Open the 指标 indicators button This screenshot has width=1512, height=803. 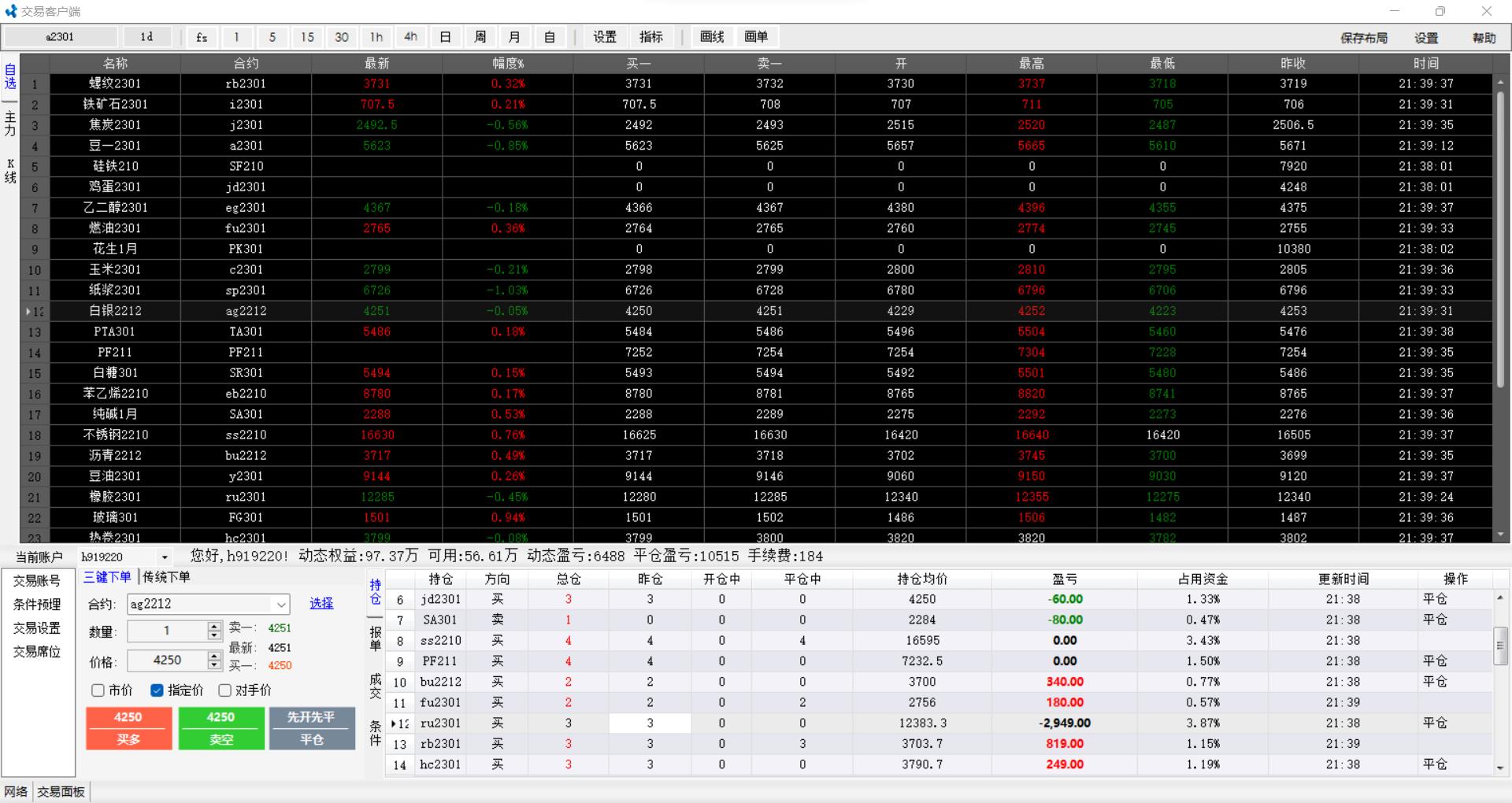651,37
